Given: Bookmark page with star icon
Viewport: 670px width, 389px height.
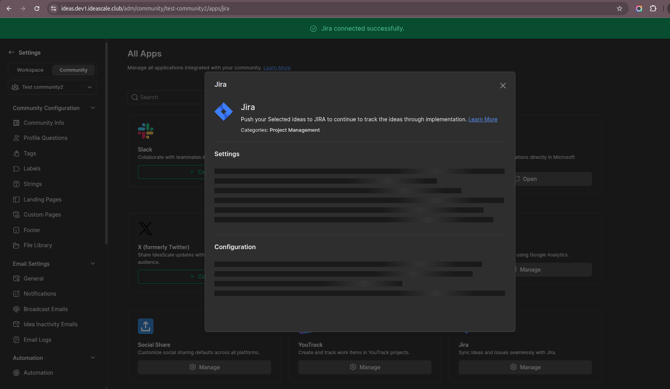Looking at the screenshot, I should click(619, 9).
